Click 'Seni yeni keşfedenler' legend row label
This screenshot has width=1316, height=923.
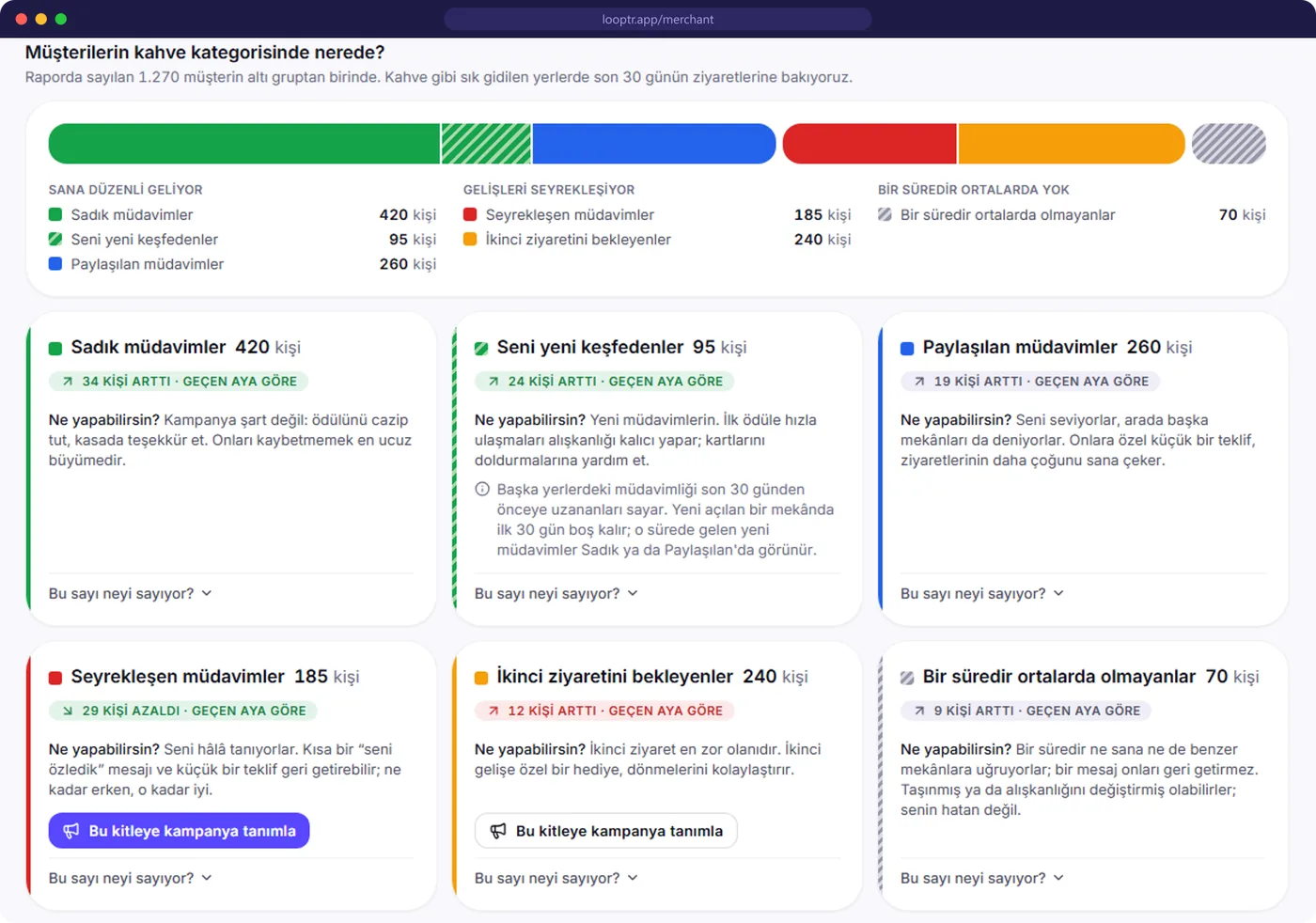tap(145, 240)
